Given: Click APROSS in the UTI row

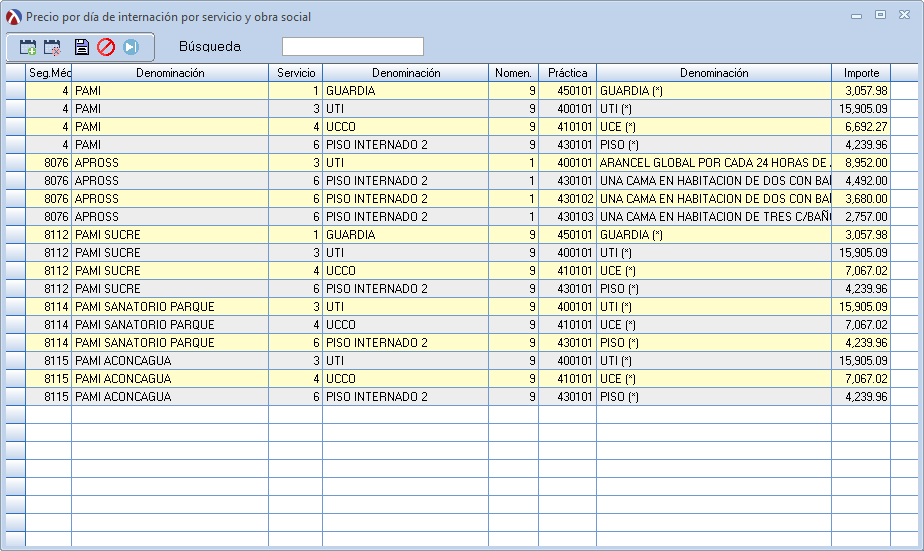Looking at the screenshot, I should [170, 163].
